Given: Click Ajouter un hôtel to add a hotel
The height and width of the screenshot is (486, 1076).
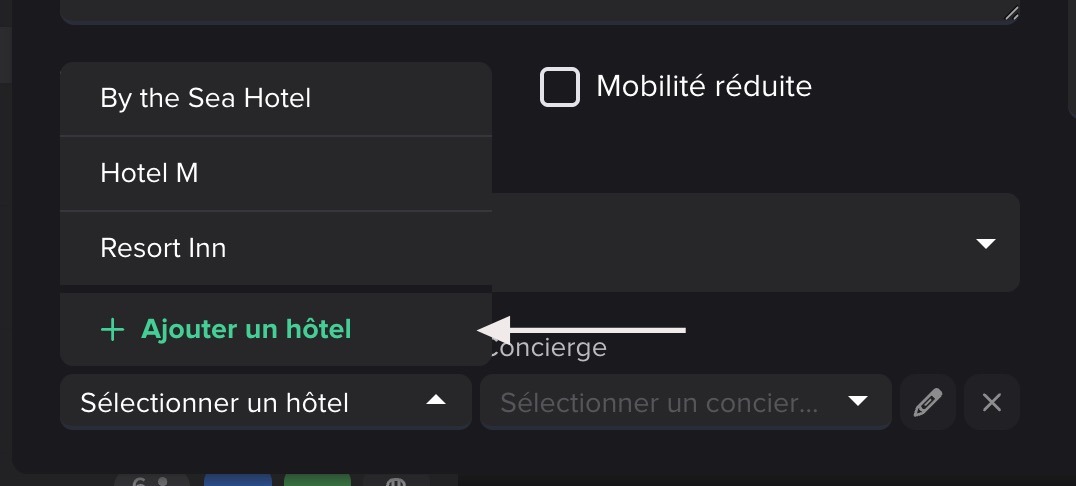Looking at the screenshot, I should pyautogui.click(x=246, y=329).
